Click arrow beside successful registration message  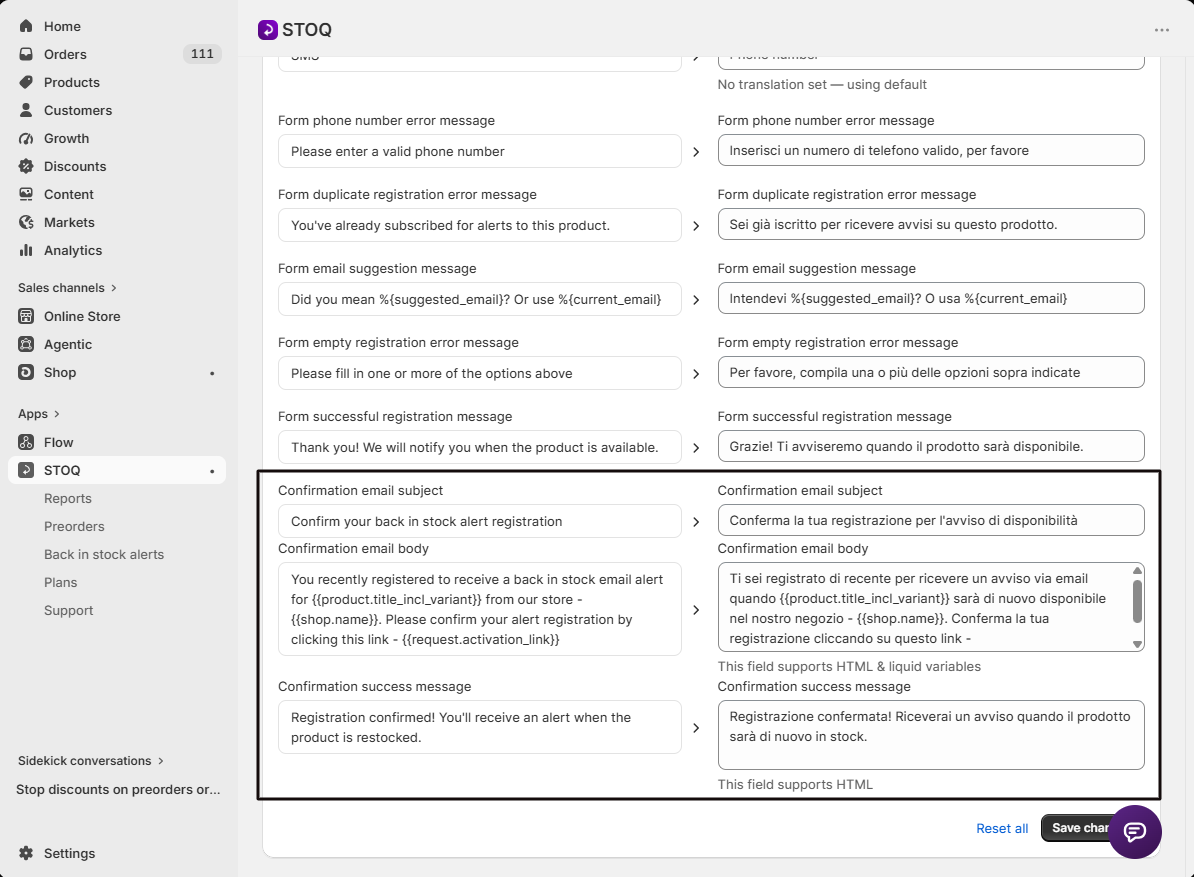coord(696,448)
